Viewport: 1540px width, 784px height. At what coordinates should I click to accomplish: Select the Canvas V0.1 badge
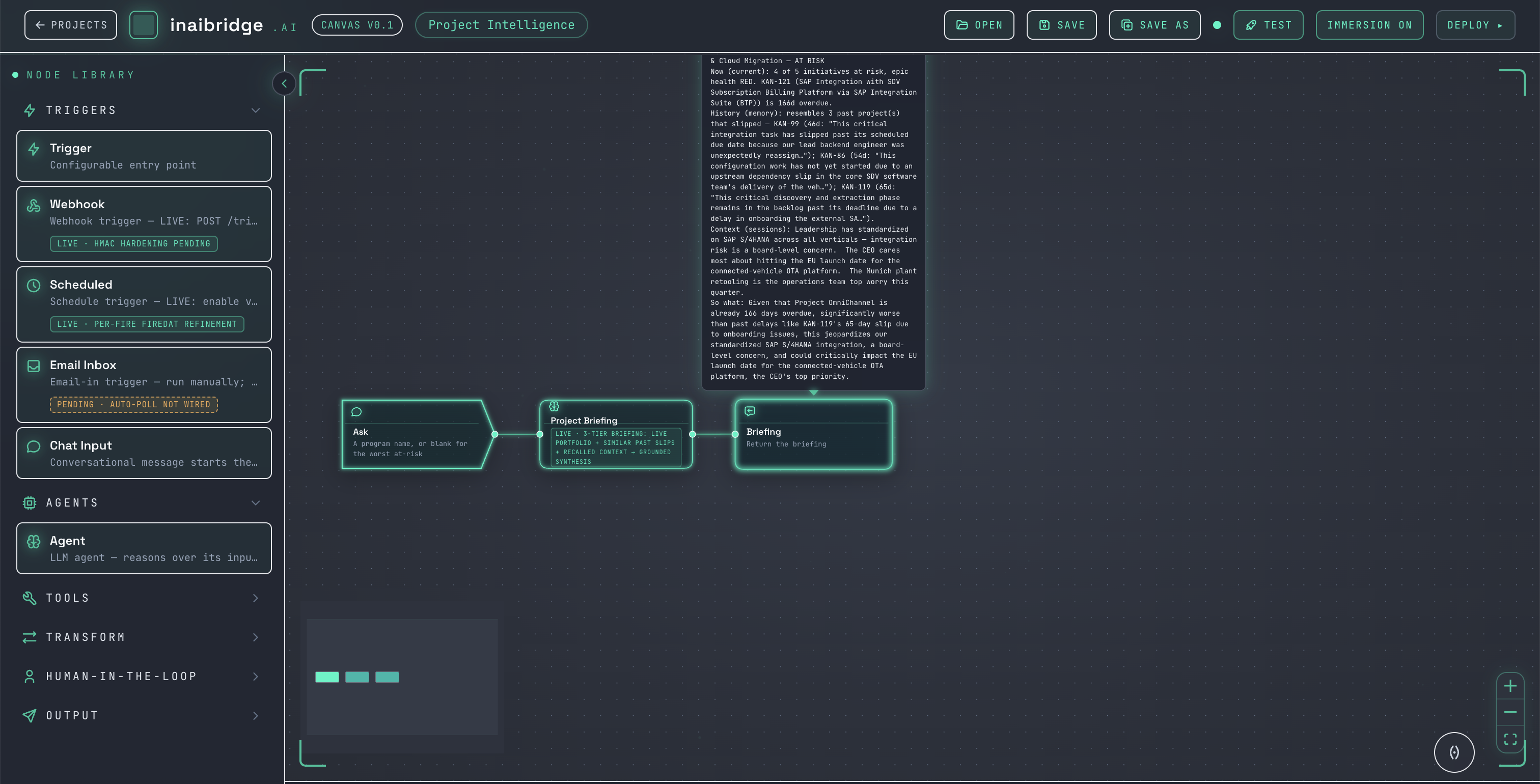357,25
